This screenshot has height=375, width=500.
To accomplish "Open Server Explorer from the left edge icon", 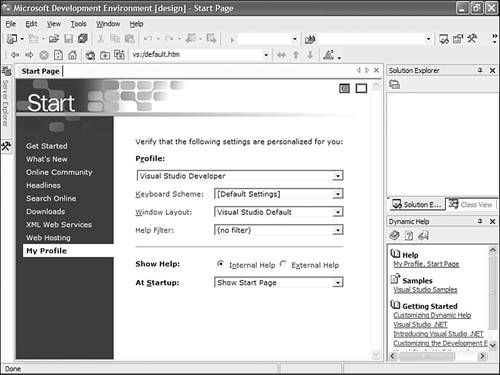I will click(6, 71).
